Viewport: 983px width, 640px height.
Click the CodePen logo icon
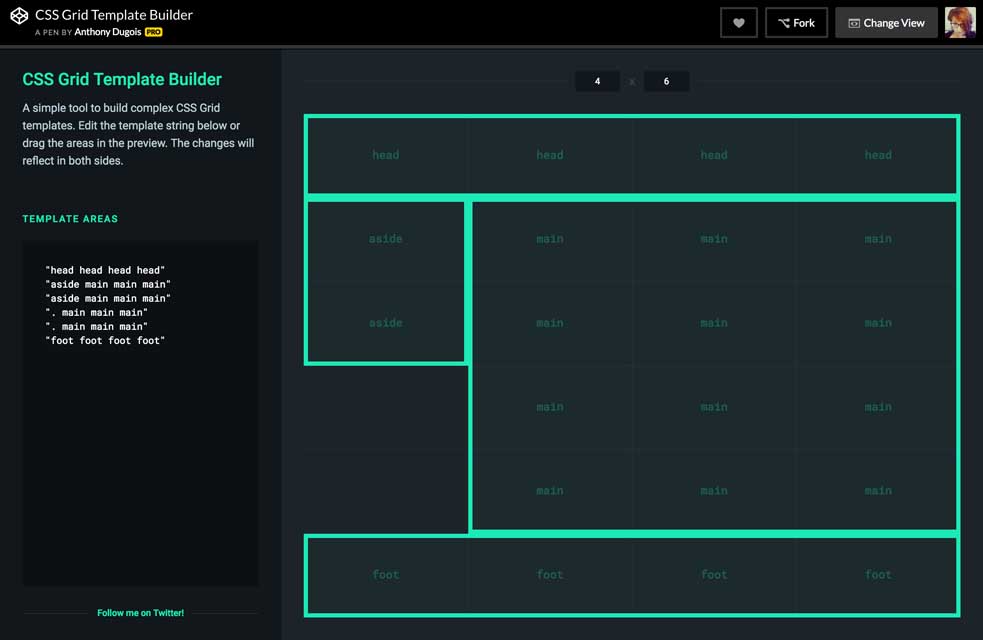pos(19,16)
